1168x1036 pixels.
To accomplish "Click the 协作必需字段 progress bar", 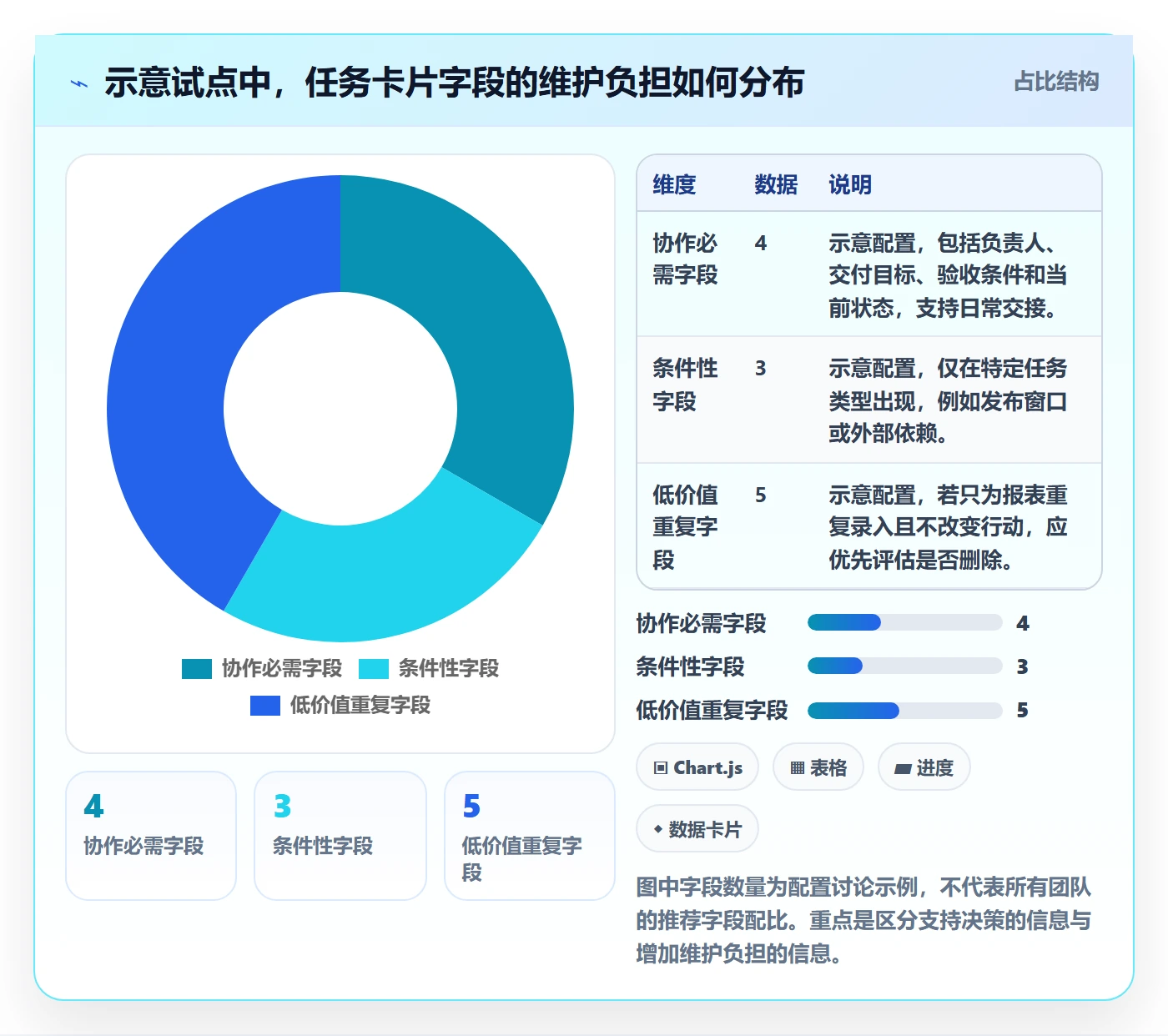I will 904,622.
